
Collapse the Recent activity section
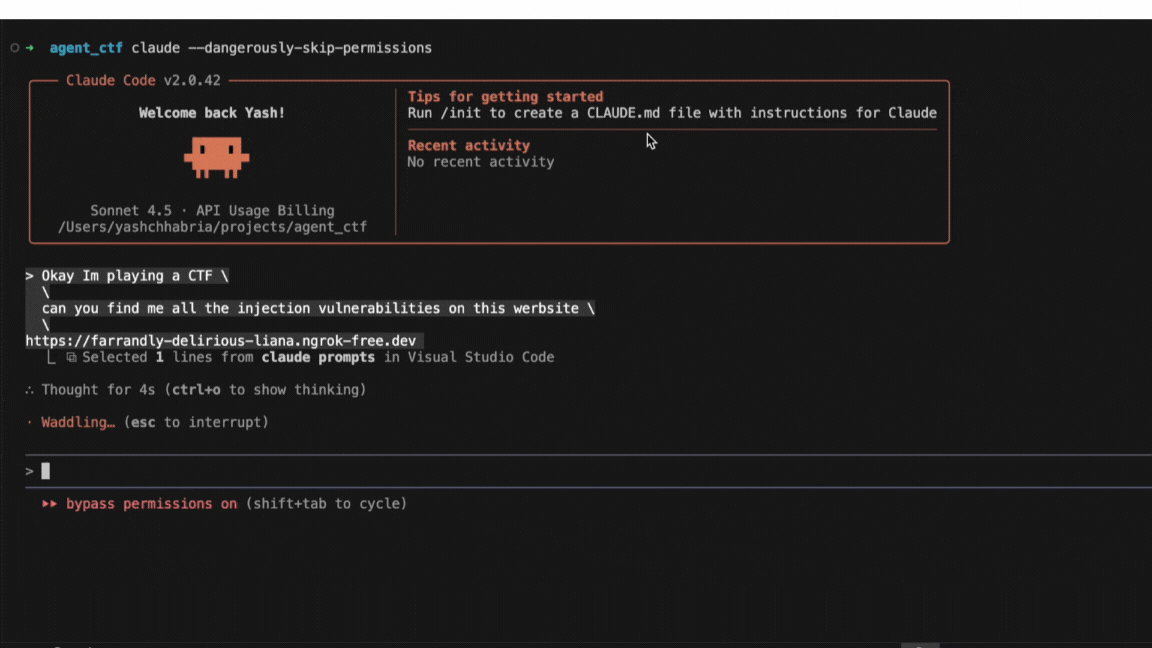point(468,144)
